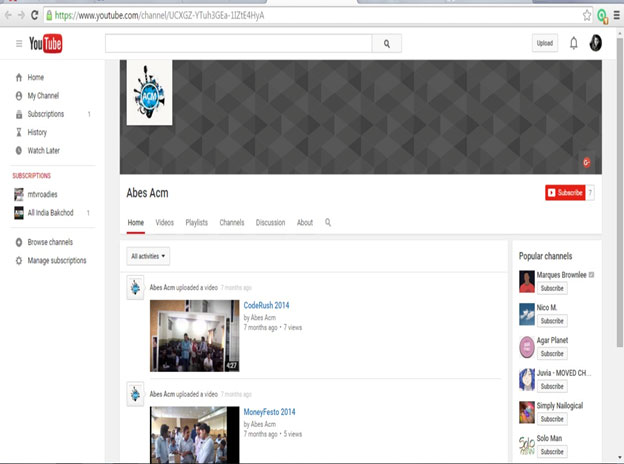Image resolution: width=624 pixels, height=464 pixels.
Task: Click the Upload button
Action: [545, 43]
